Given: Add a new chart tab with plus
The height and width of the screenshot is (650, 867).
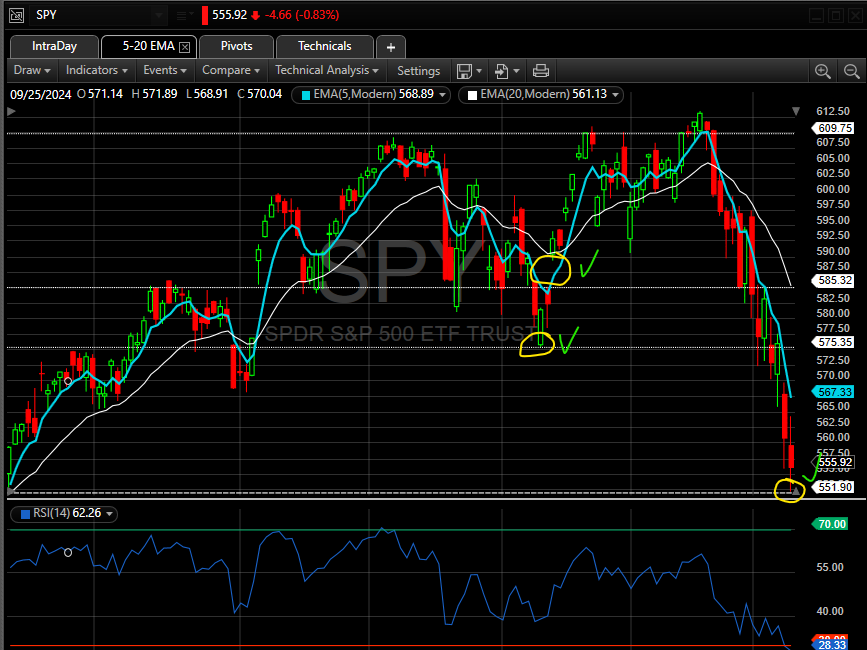Looking at the screenshot, I should (x=391, y=46).
